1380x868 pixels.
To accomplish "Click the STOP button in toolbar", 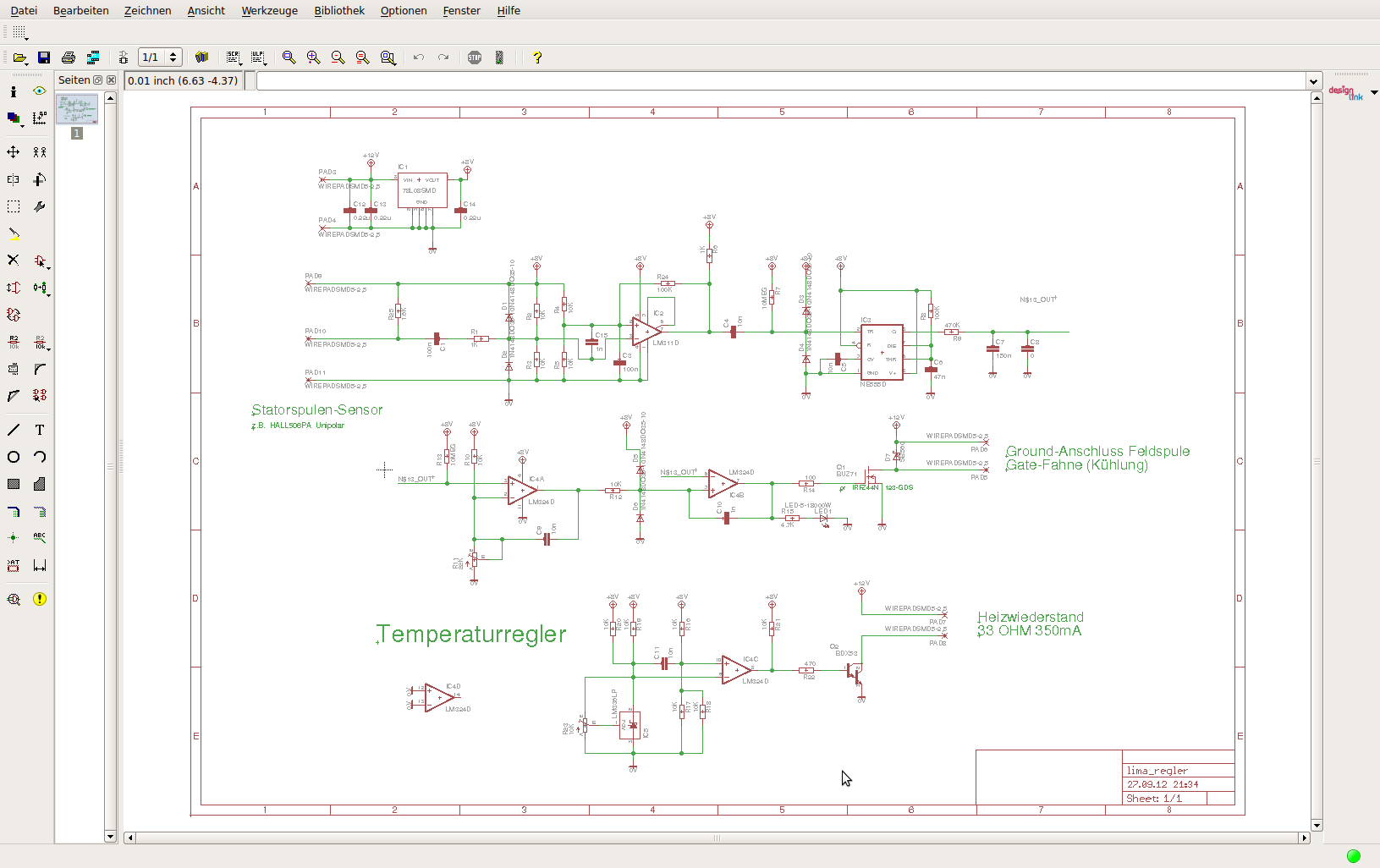I will 475,58.
